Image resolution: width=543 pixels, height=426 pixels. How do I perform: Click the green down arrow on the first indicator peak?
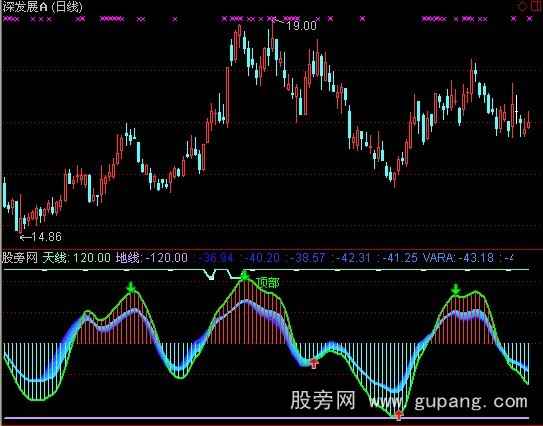point(131,287)
